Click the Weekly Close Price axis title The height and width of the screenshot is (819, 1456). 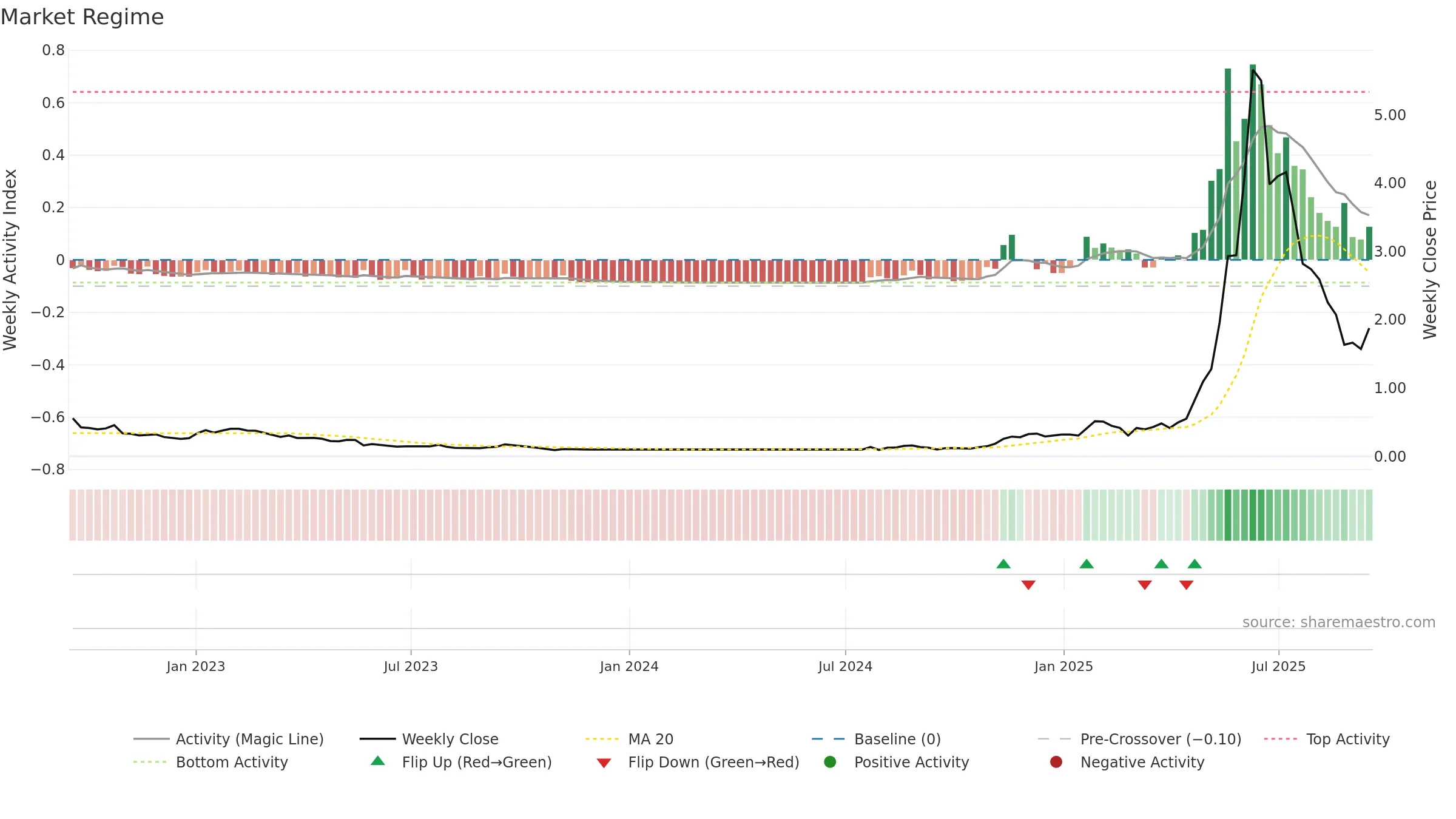[x=1430, y=260]
